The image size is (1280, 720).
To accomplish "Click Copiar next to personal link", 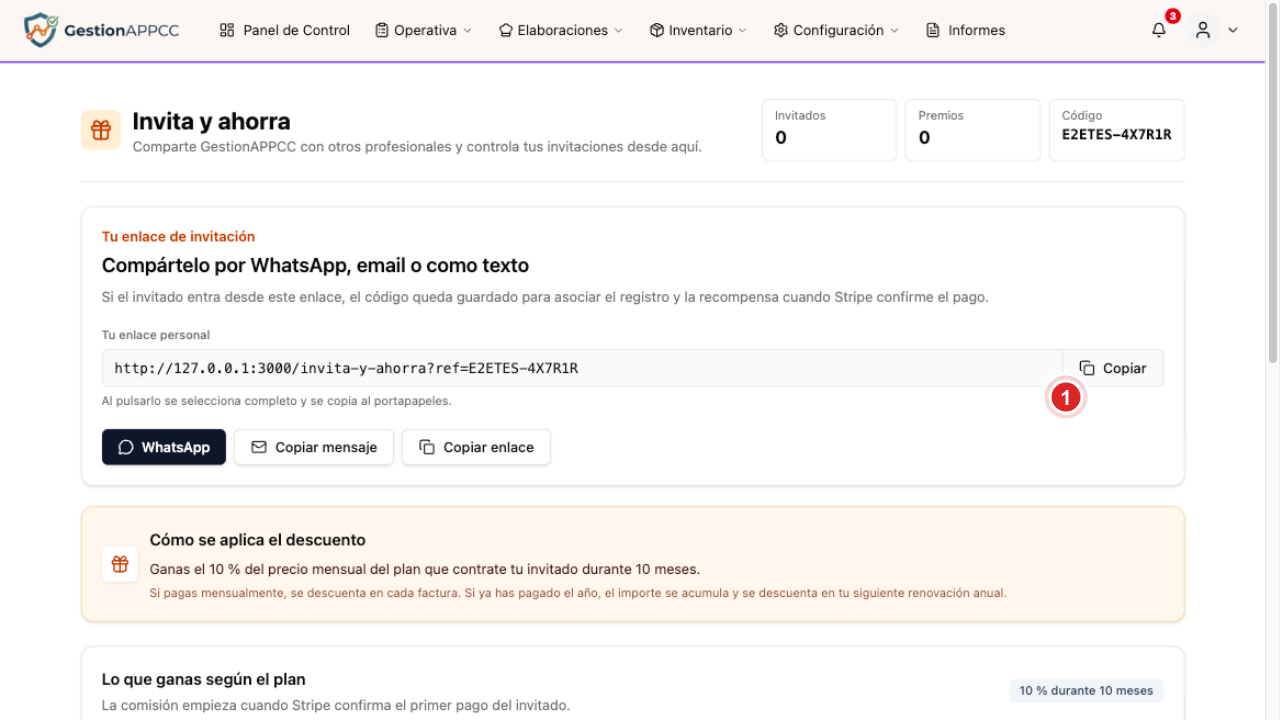I will pos(1113,368).
